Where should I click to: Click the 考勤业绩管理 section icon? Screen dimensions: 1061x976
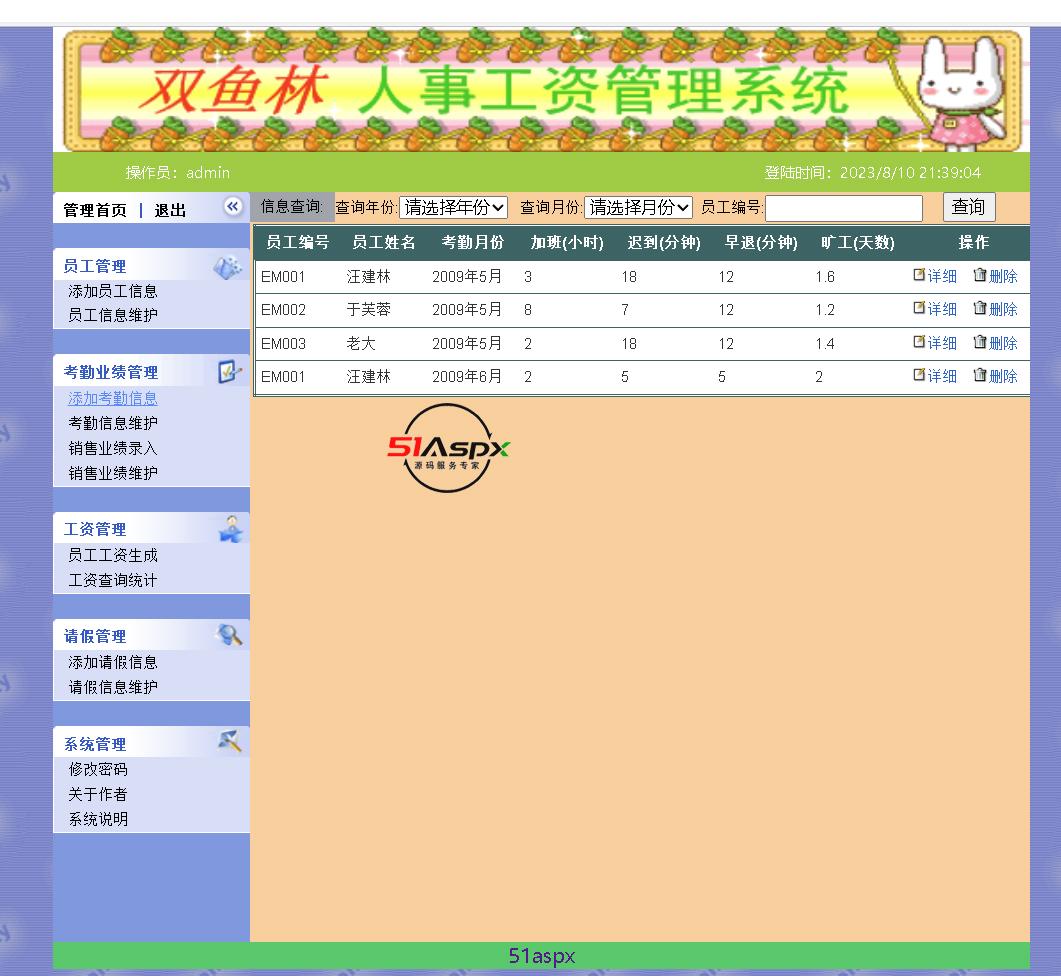pos(229,372)
